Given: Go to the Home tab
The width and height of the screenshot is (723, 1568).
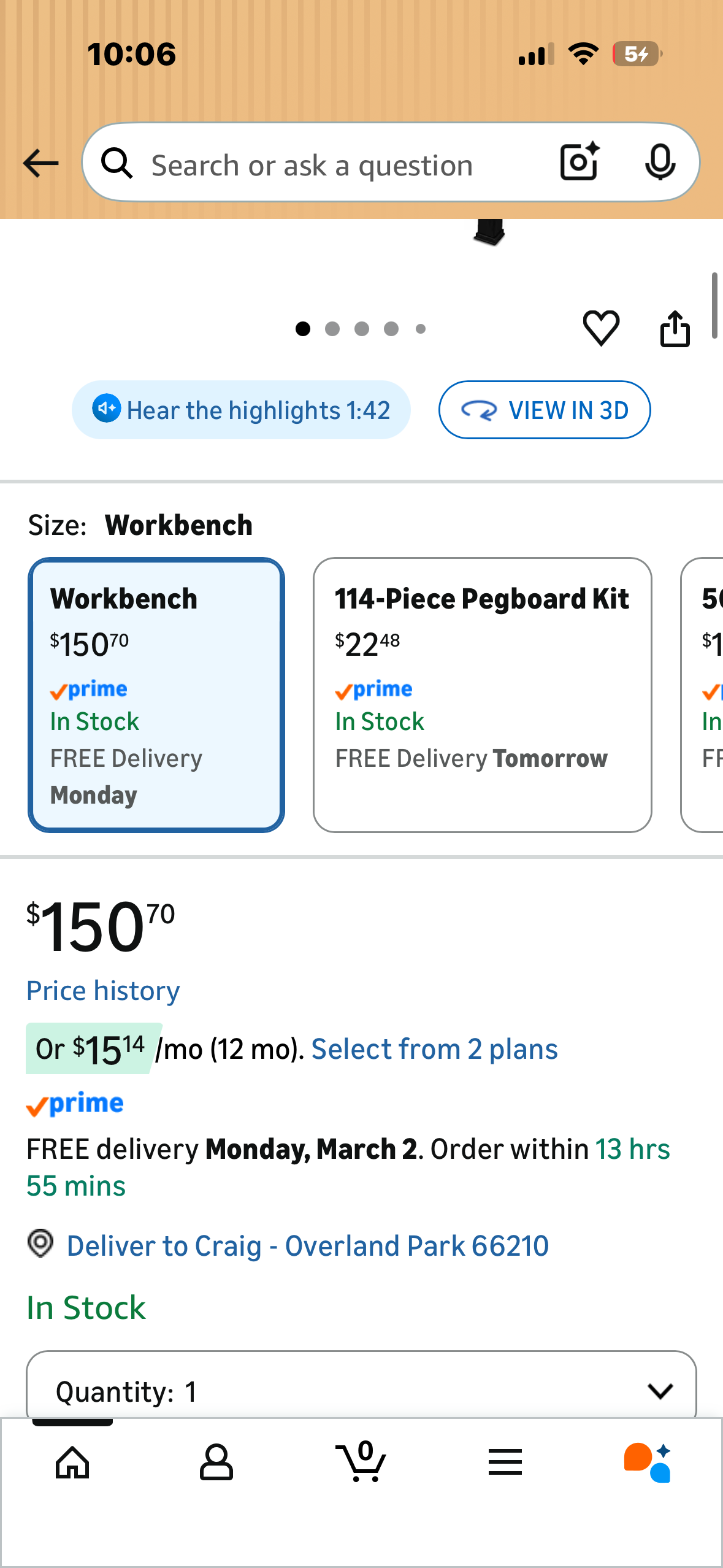Looking at the screenshot, I should click(72, 1462).
